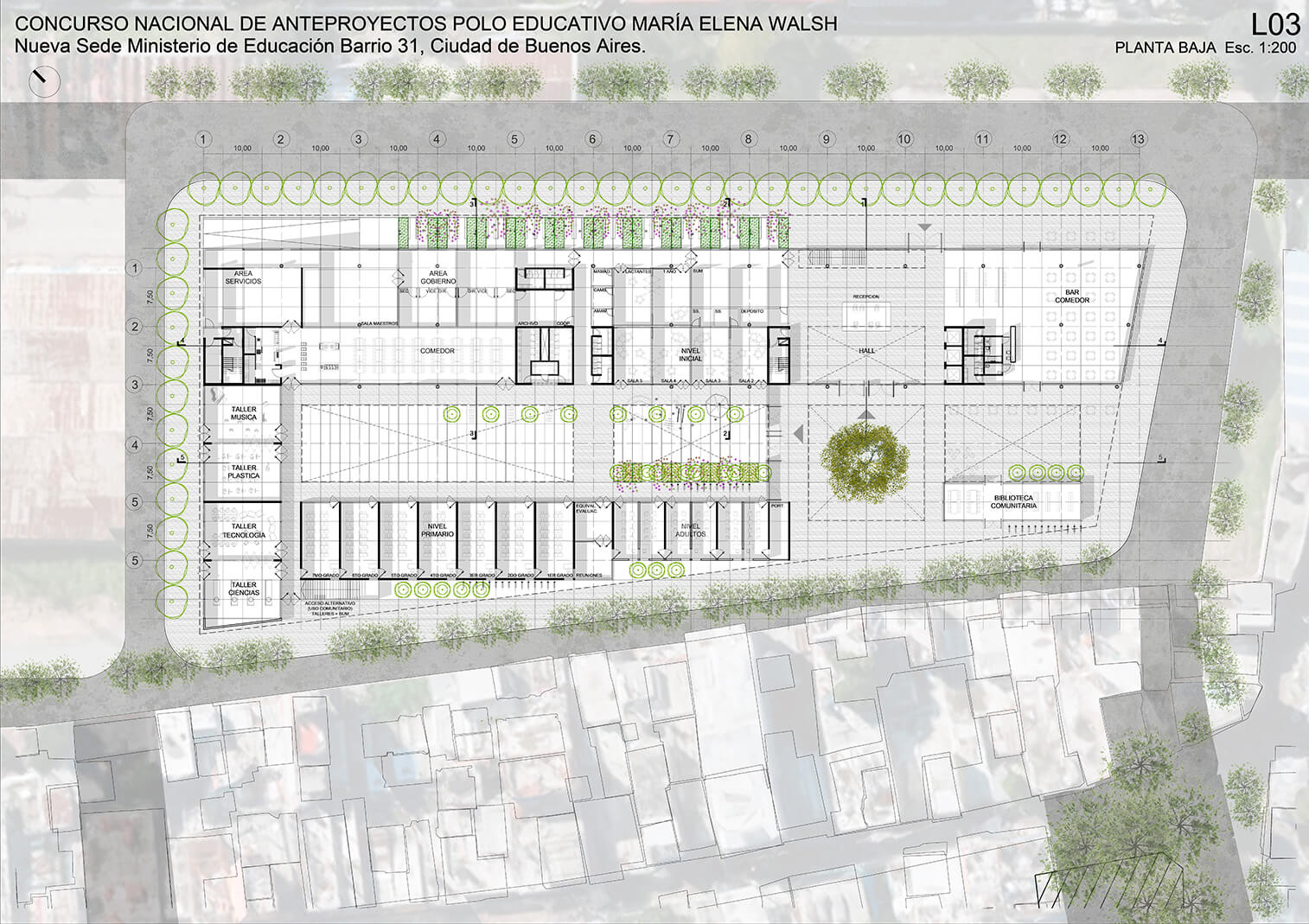
Task: Click column grid bubble 13 on top axis
Action: pos(1138,139)
